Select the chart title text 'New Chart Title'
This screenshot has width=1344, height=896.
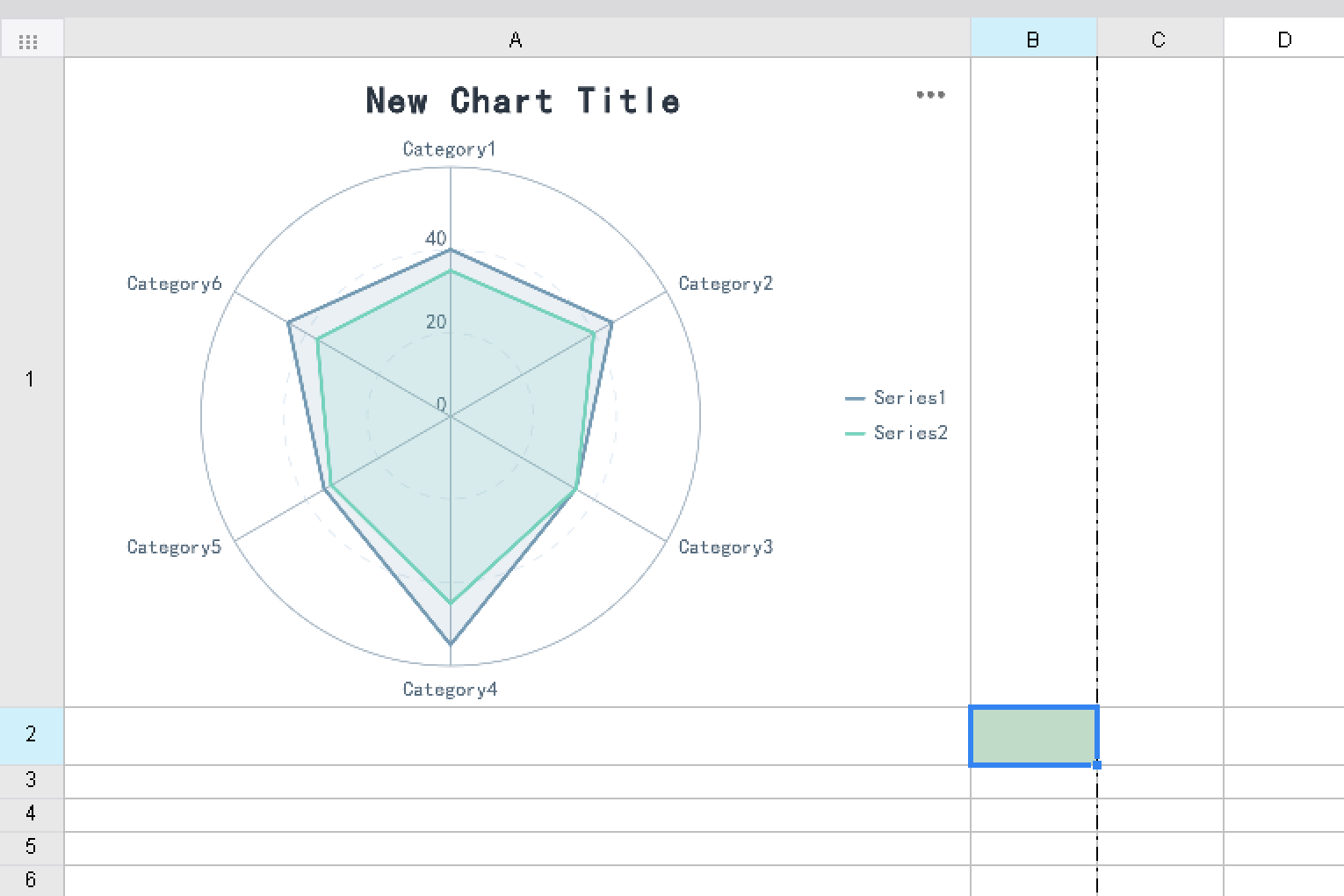pyautogui.click(x=523, y=100)
